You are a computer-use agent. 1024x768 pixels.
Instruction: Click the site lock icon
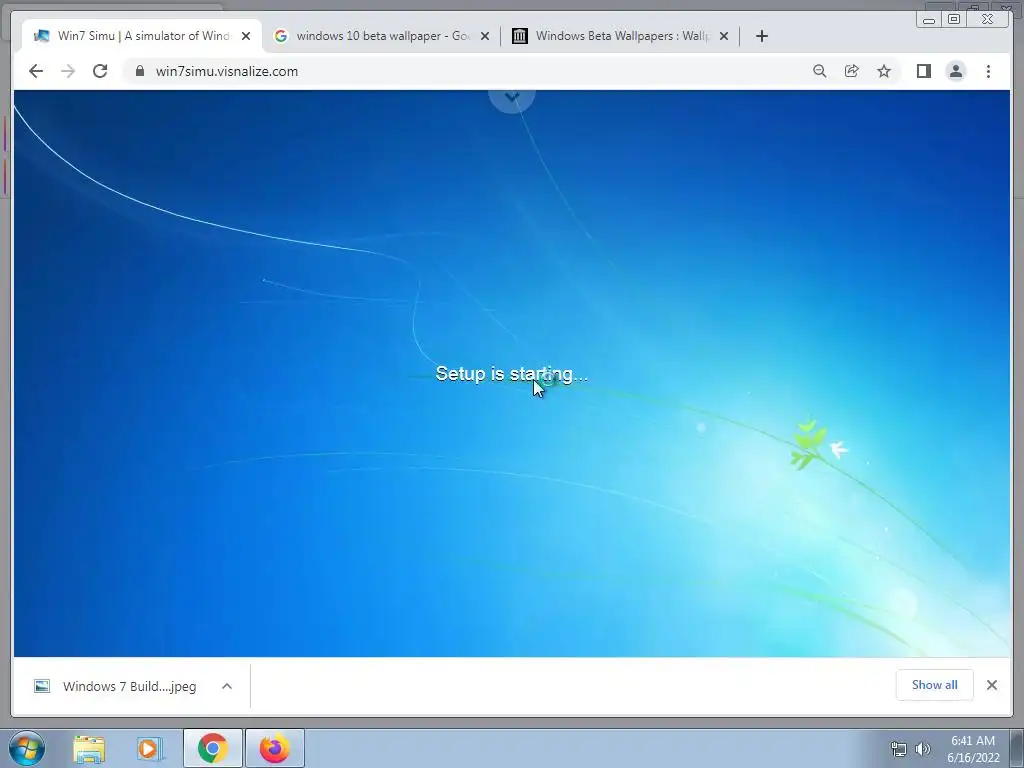(x=140, y=71)
